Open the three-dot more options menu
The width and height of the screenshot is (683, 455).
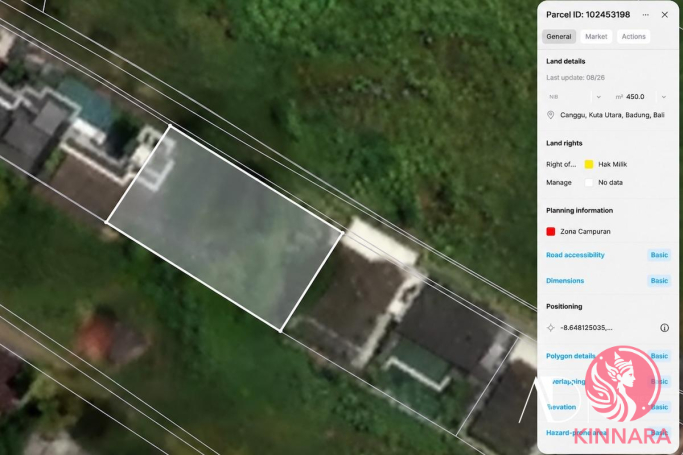pos(646,15)
